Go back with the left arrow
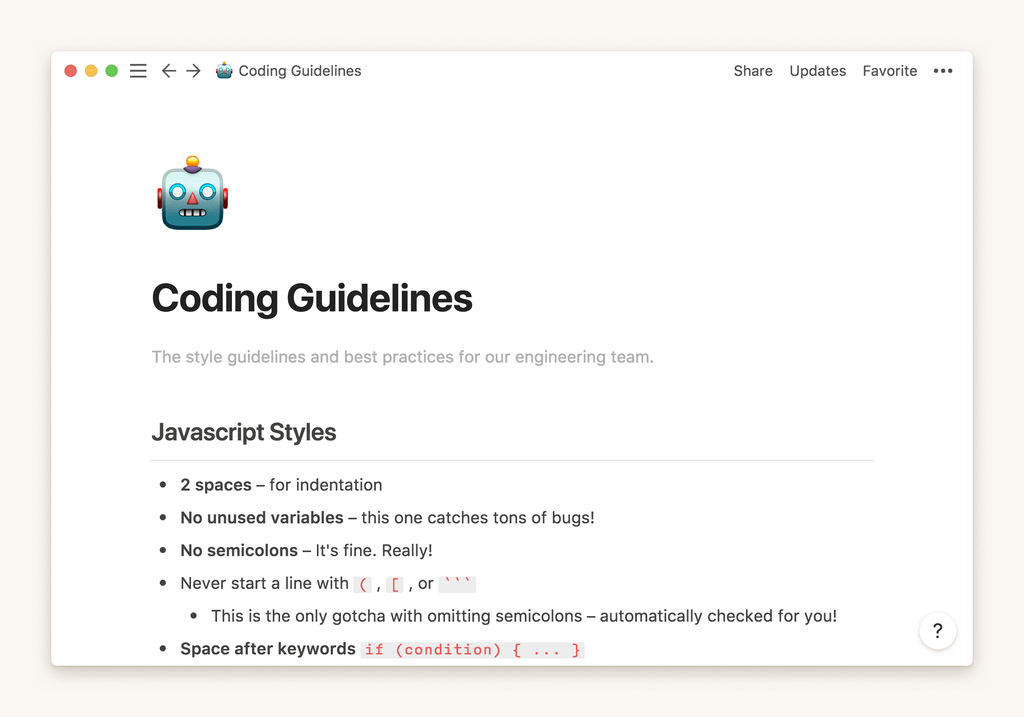Image resolution: width=1024 pixels, height=717 pixels. (x=168, y=71)
